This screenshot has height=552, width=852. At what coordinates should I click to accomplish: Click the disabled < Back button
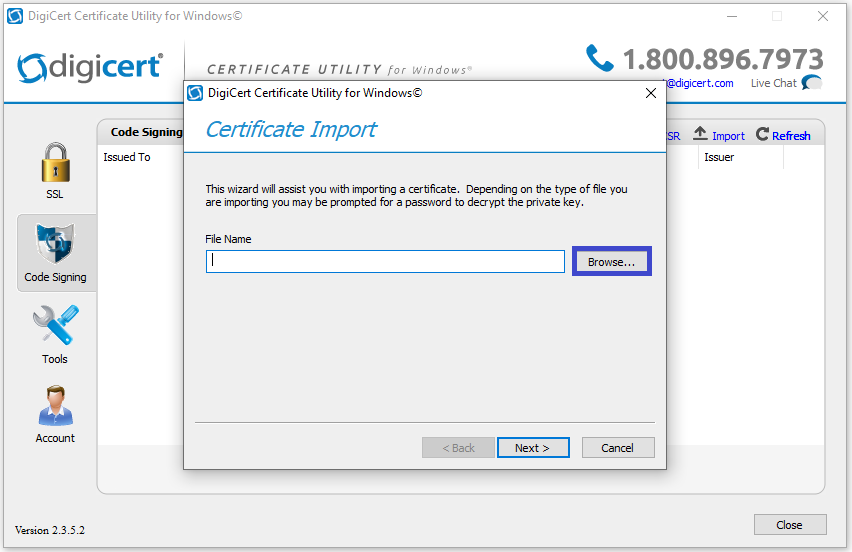(458, 448)
